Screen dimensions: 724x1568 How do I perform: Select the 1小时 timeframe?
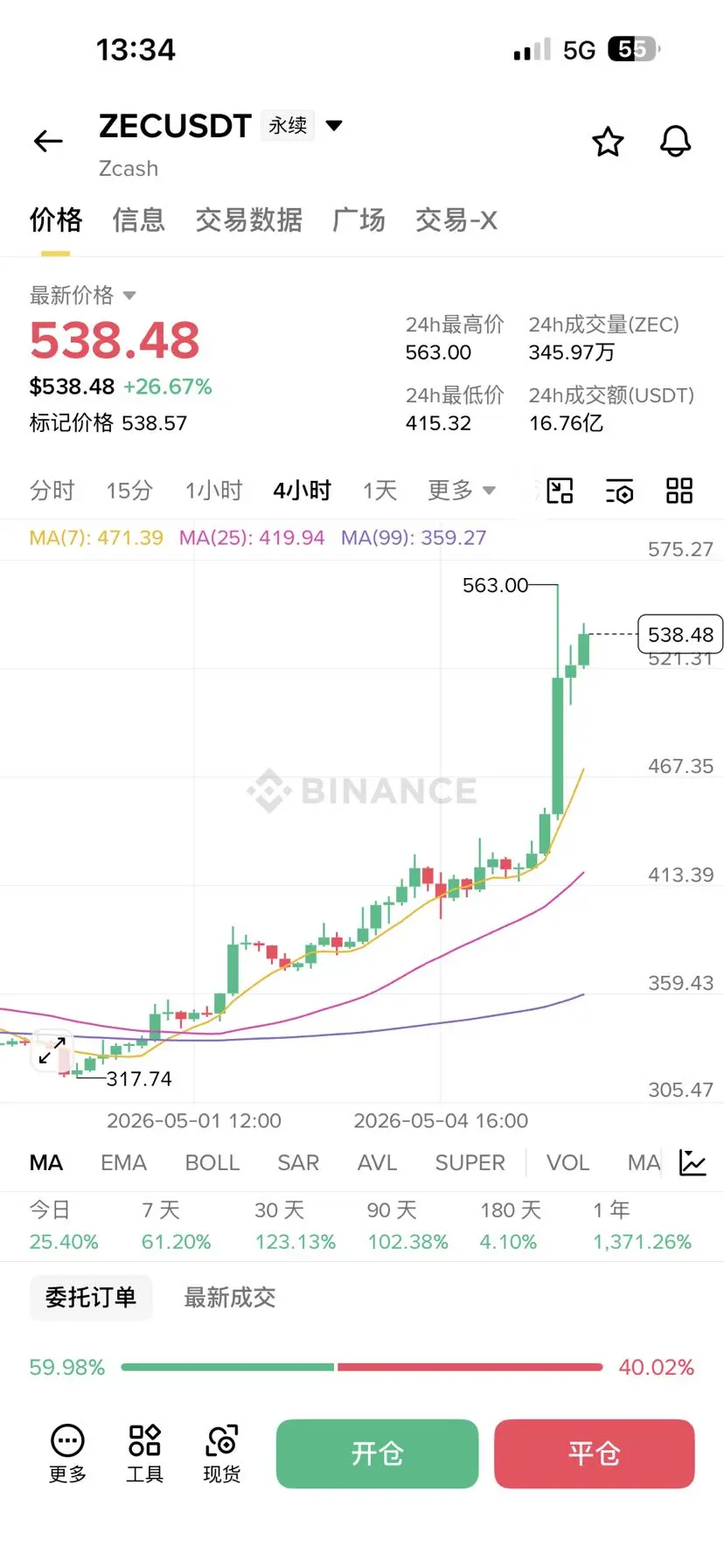pos(213,491)
